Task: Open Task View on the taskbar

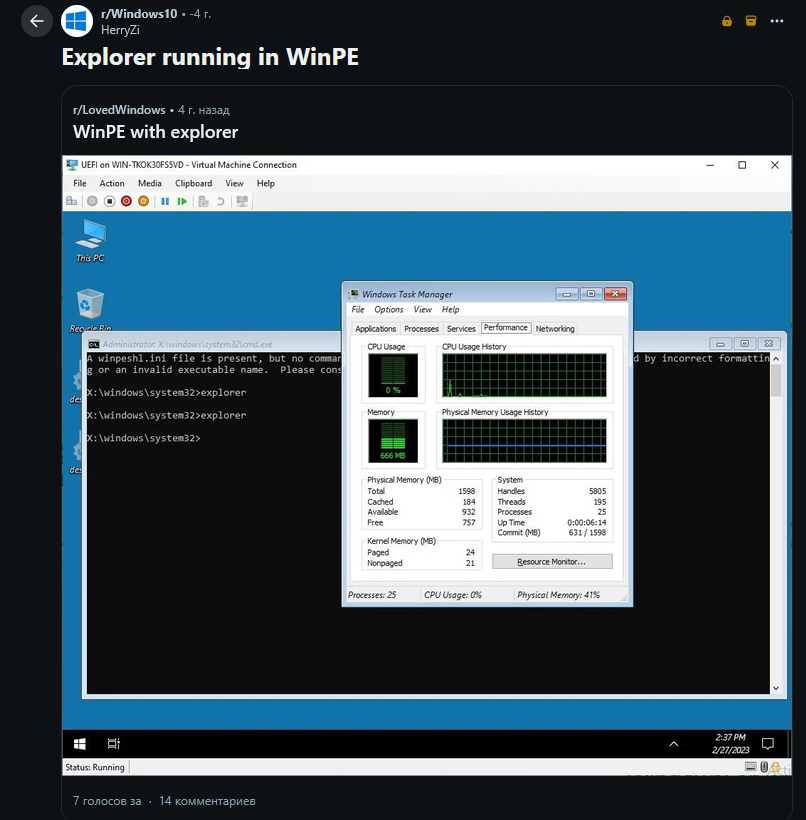Action: (x=113, y=744)
